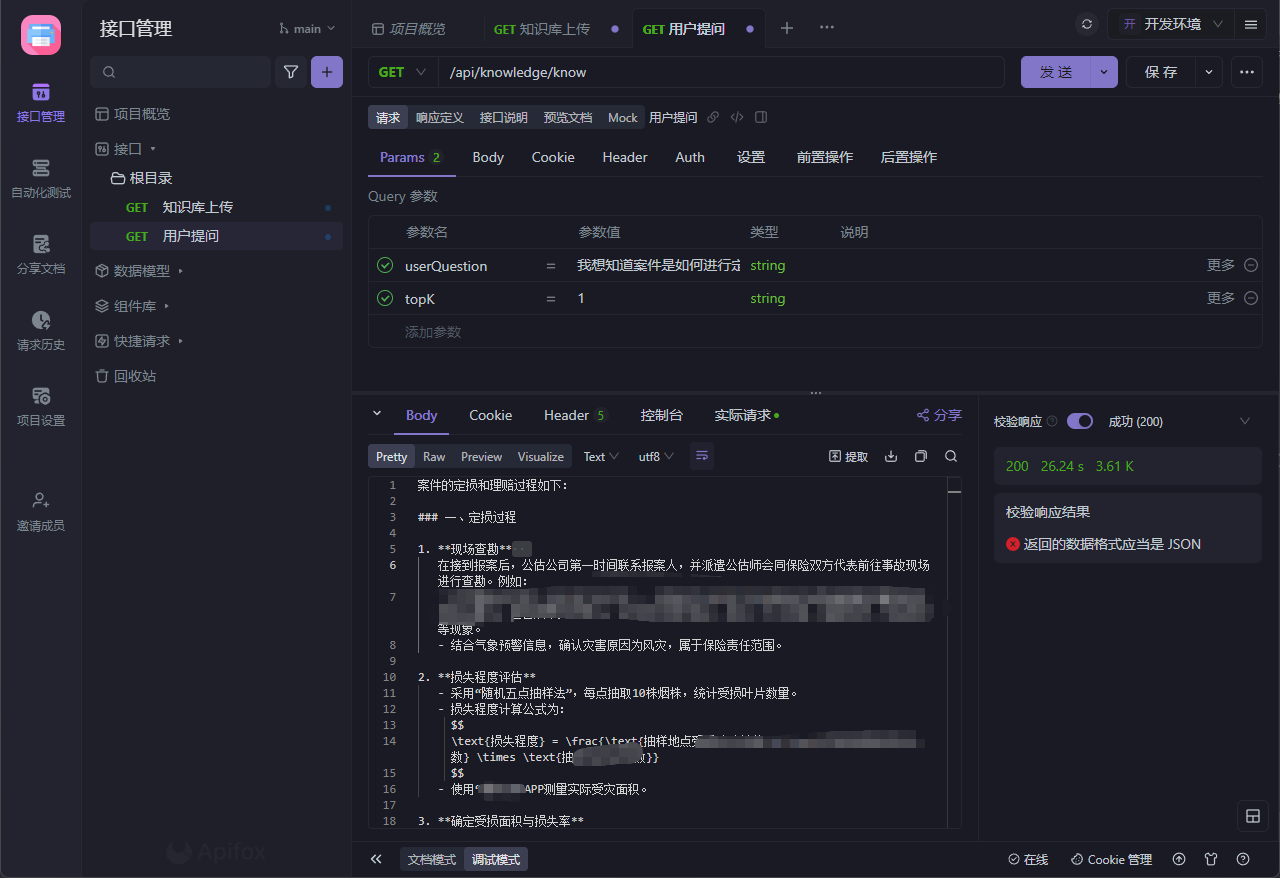Click the request URL input field

pos(720,72)
